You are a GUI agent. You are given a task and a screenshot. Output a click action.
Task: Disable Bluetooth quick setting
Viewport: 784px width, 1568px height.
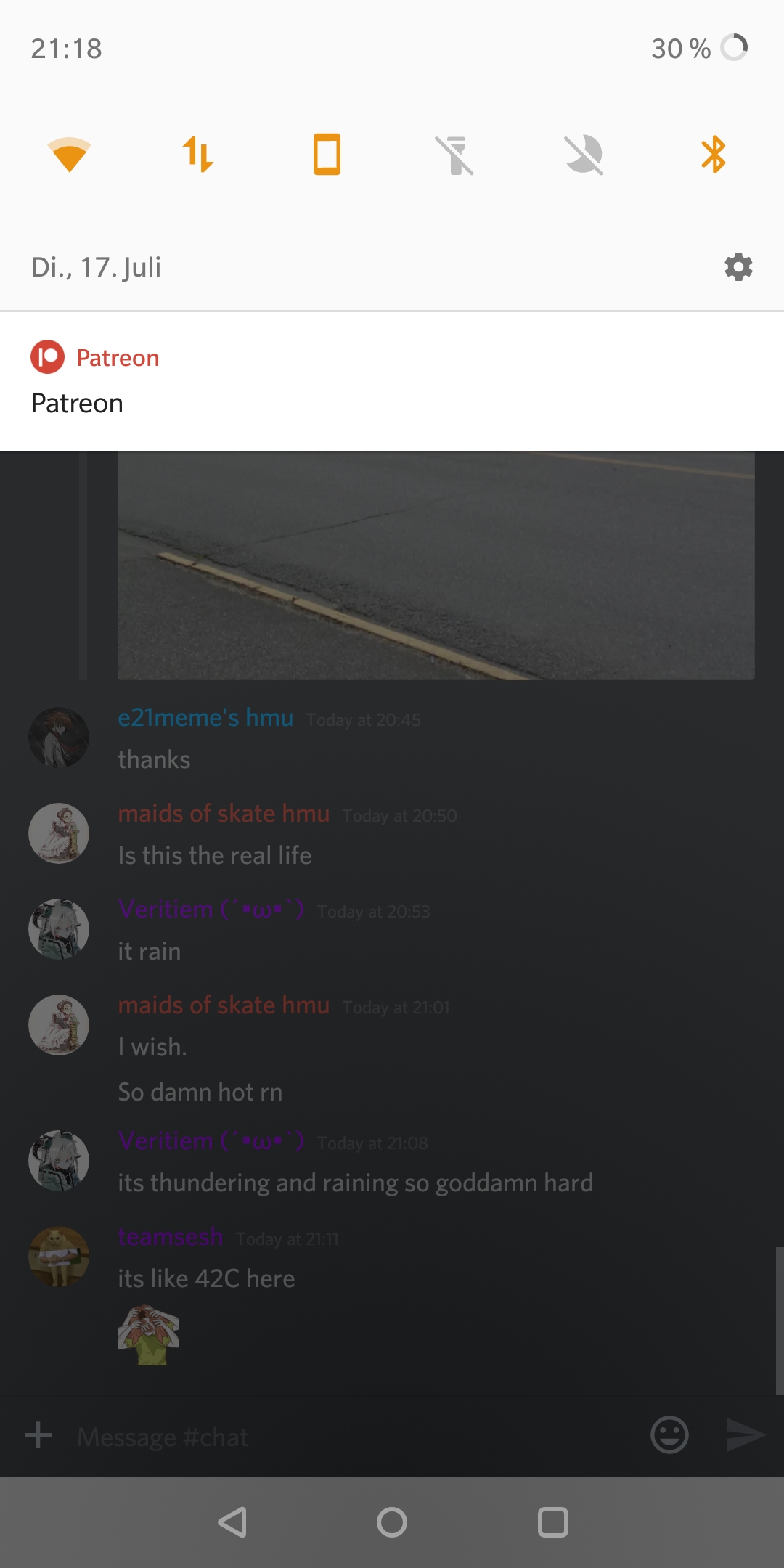coord(714,155)
